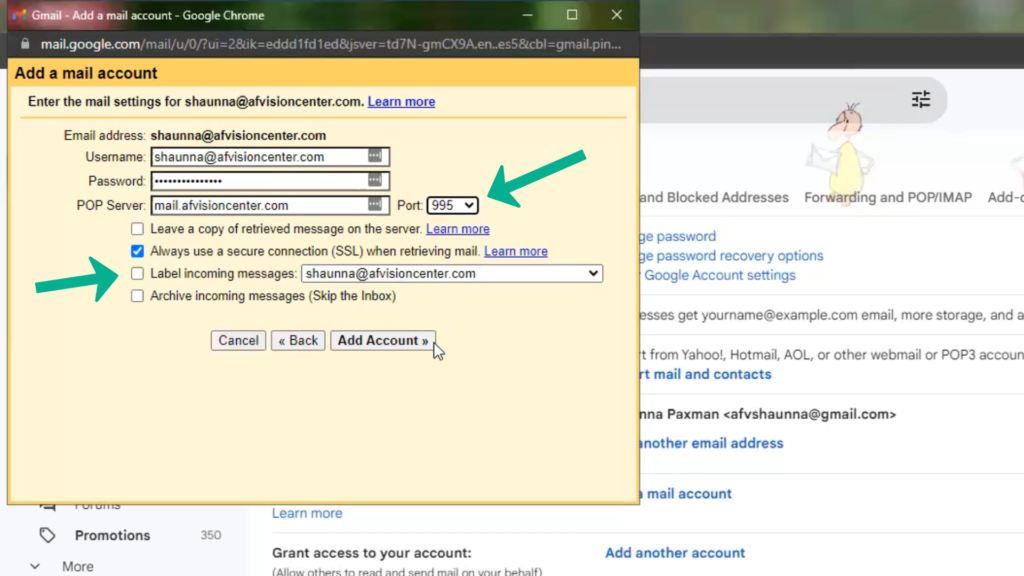Enable leave a copy on server checkbox
Screen dimensions: 1024x576
click(137, 229)
